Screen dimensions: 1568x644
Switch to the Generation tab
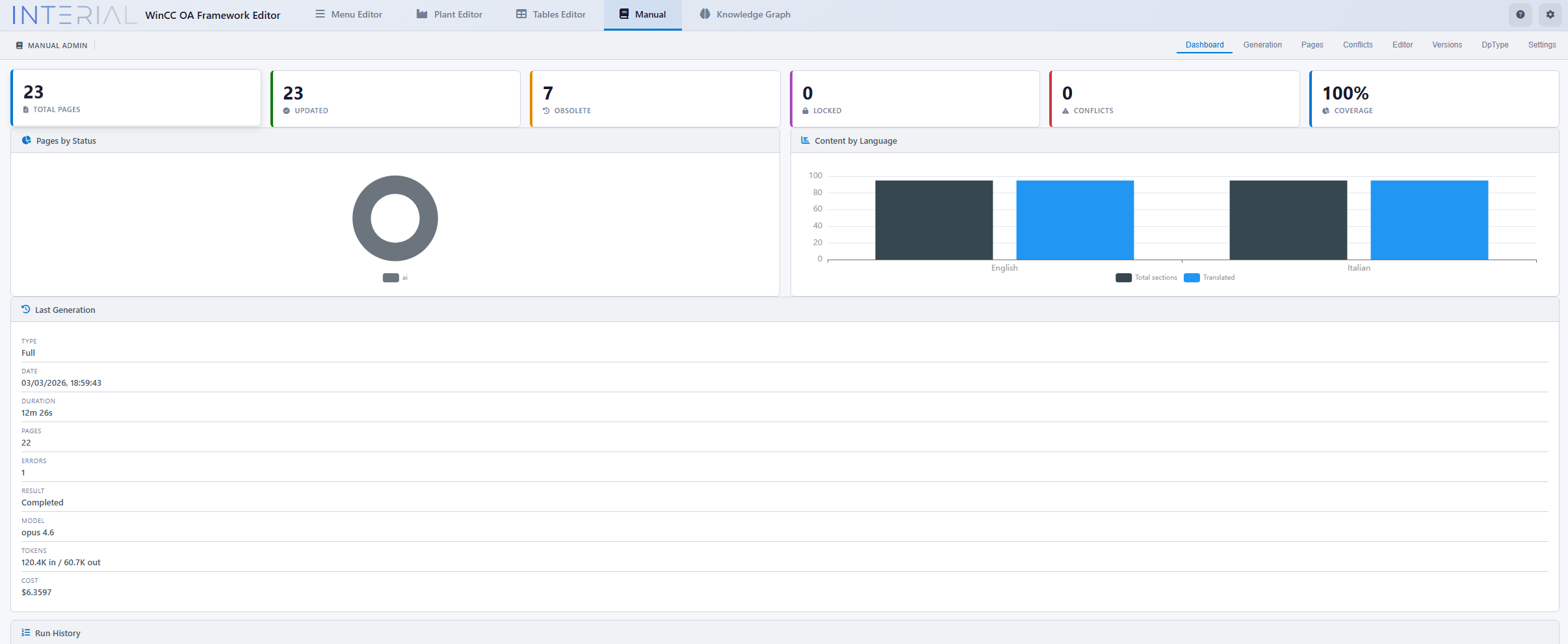click(1262, 45)
